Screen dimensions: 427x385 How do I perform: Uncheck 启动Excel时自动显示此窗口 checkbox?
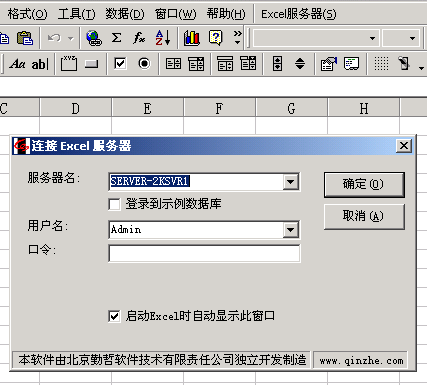(x=114, y=316)
